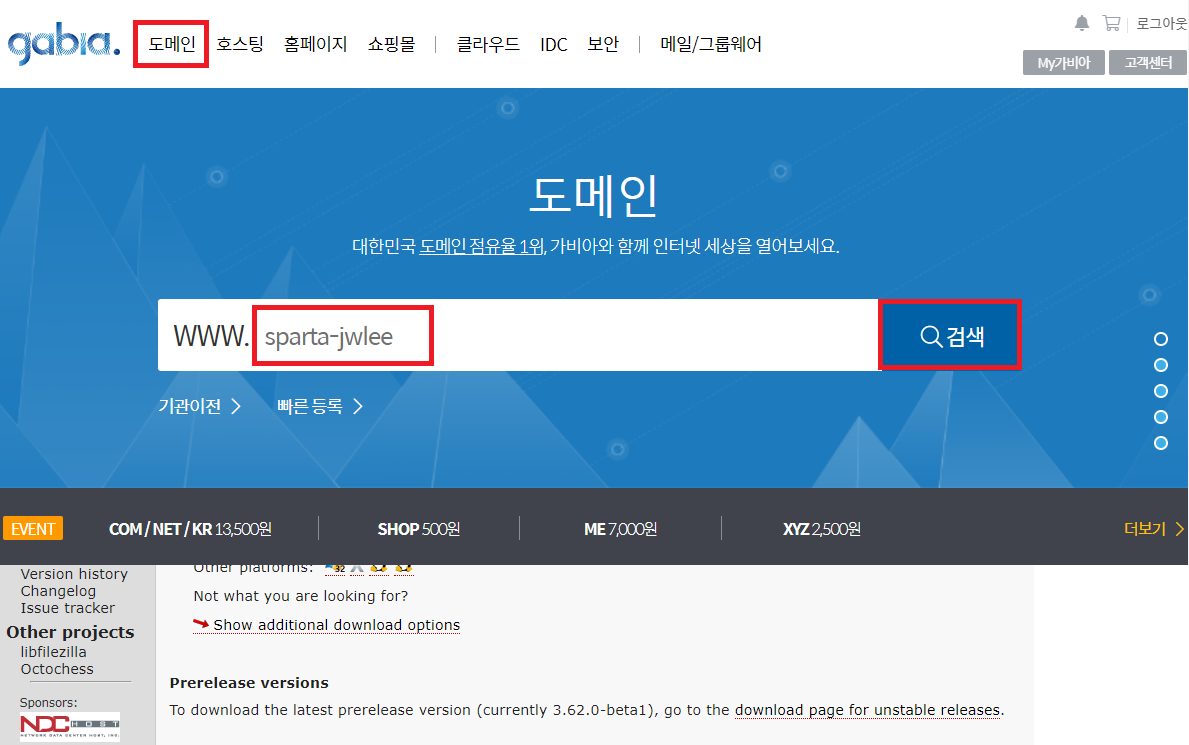Open My가비아 page
The width and height of the screenshot is (1189, 745).
coord(1063,62)
